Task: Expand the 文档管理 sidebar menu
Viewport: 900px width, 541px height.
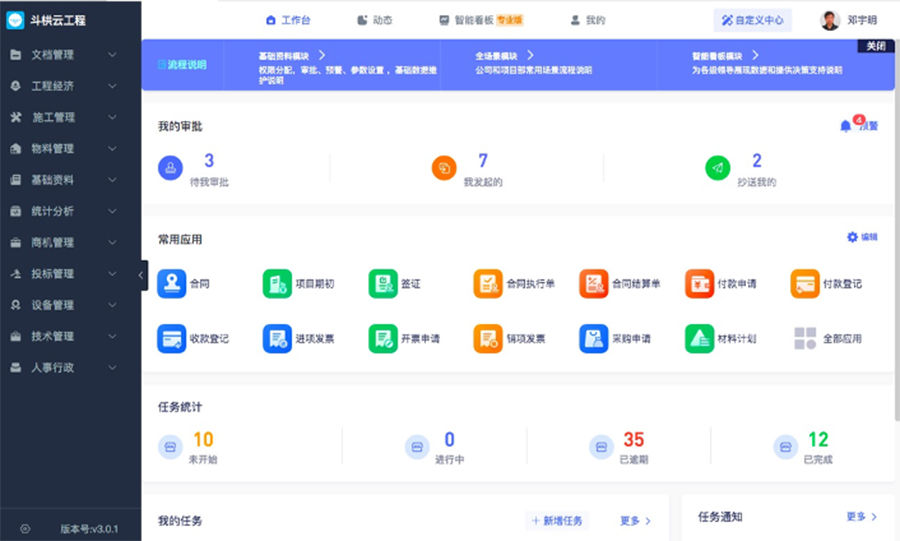Action: tap(70, 55)
